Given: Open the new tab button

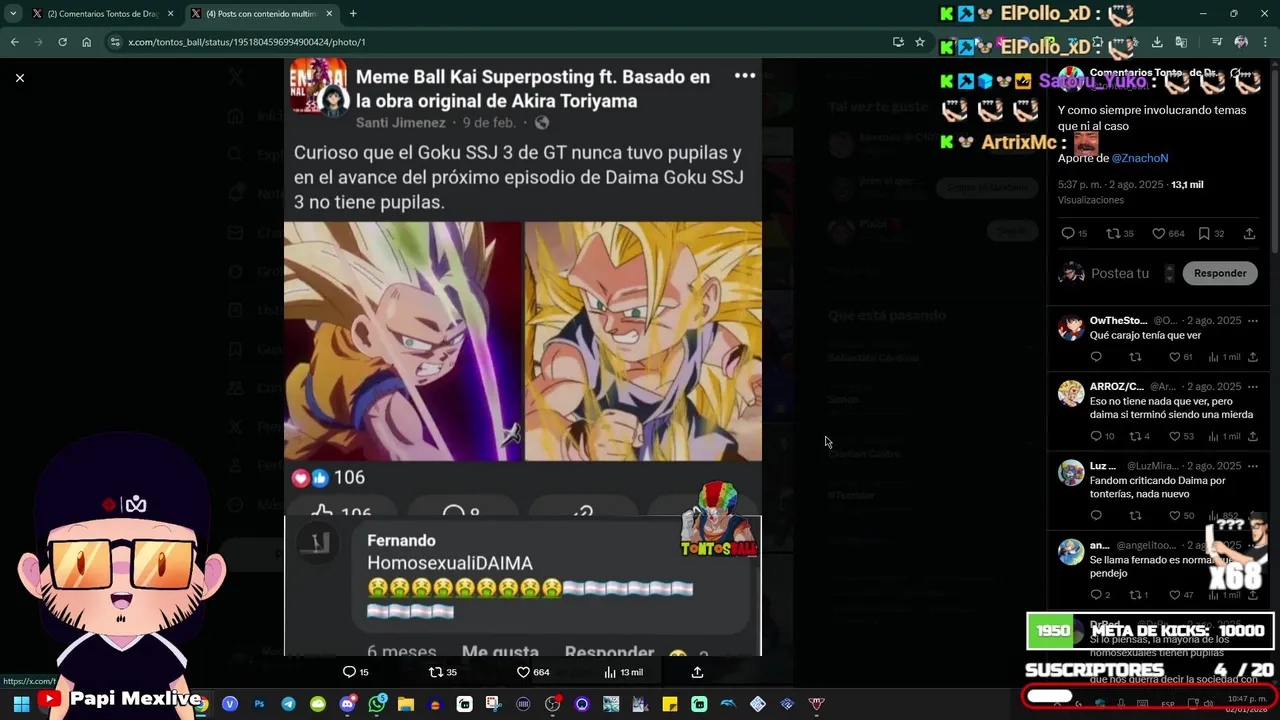Looking at the screenshot, I should 353,14.
